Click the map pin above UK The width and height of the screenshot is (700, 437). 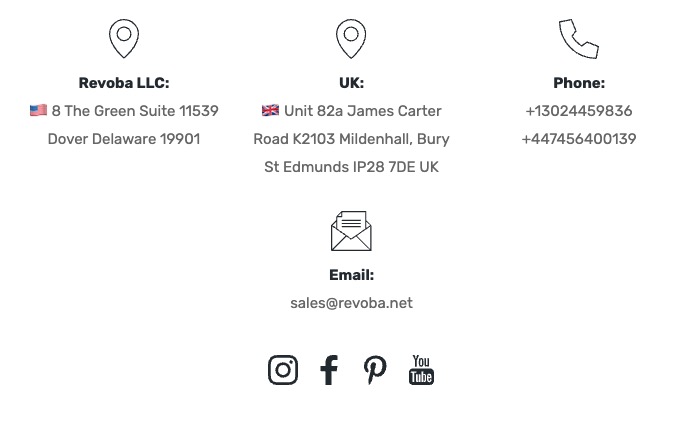point(351,38)
